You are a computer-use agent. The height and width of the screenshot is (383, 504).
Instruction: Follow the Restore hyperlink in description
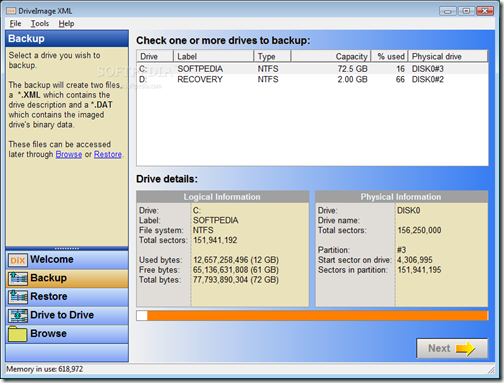click(x=108, y=154)
